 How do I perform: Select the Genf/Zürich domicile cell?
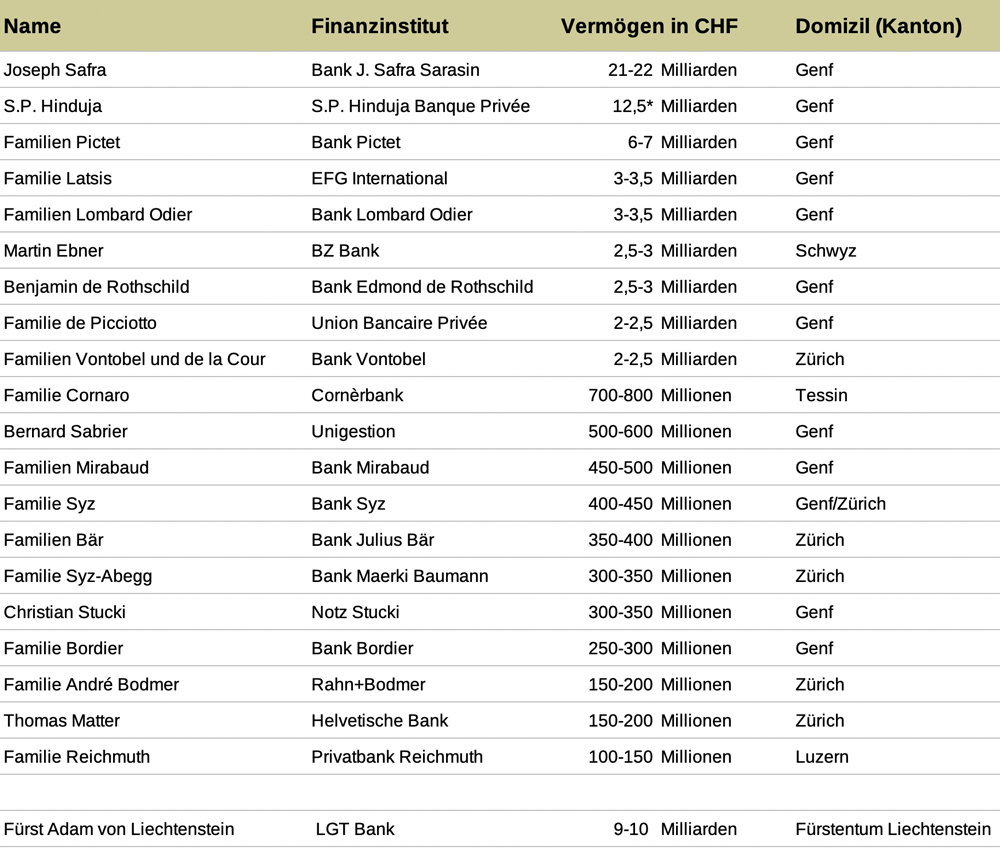(x=841, y=504)
